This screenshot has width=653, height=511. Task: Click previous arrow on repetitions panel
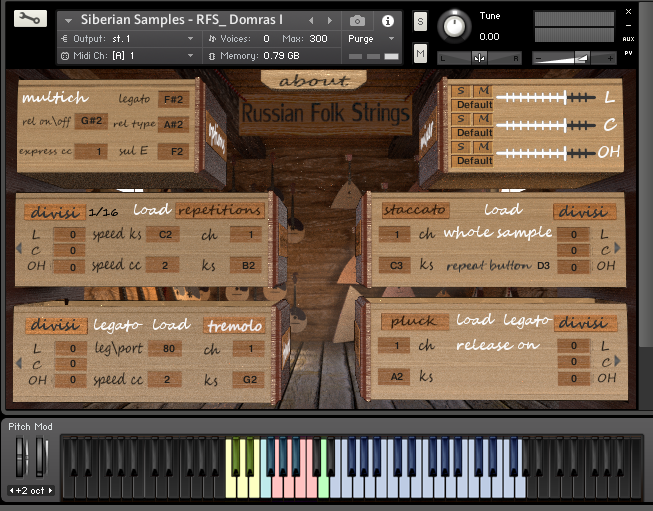[19, 248]
